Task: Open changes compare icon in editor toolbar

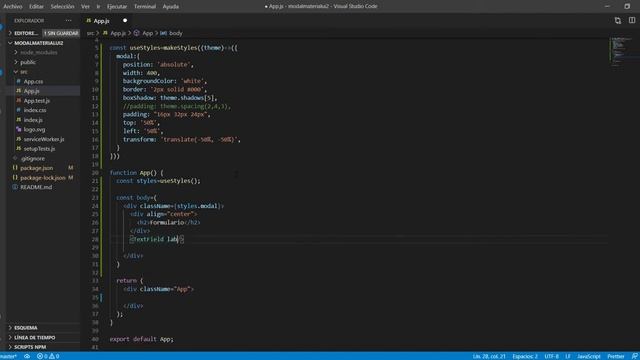Action: coord(618,20)
